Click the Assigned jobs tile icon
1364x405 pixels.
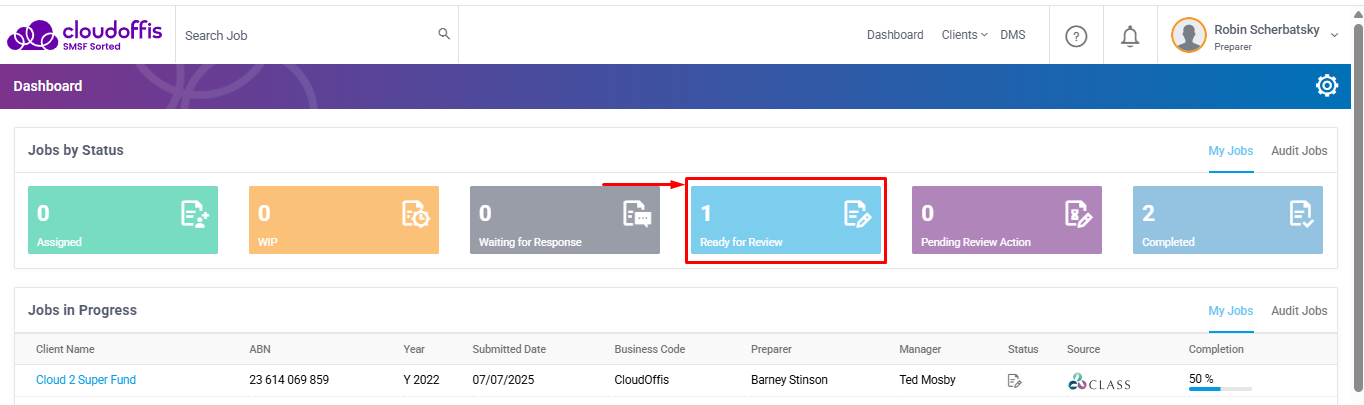click(x=194, y=214)
